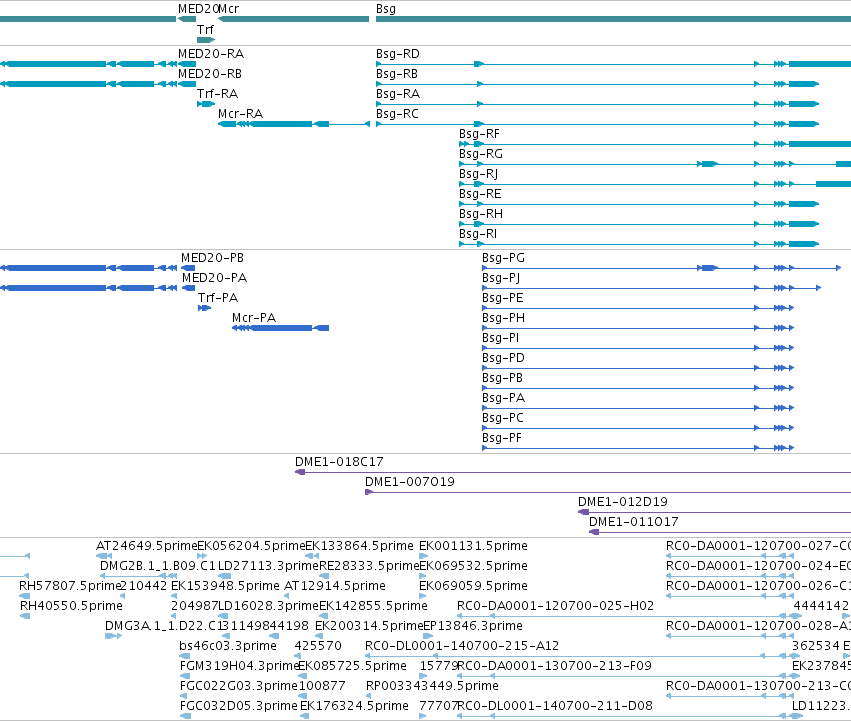This screenshot has width=851, height=721.
Task: Click the DMG2B.1_1.B09.C1 EST label
Action: click(158, 566)
